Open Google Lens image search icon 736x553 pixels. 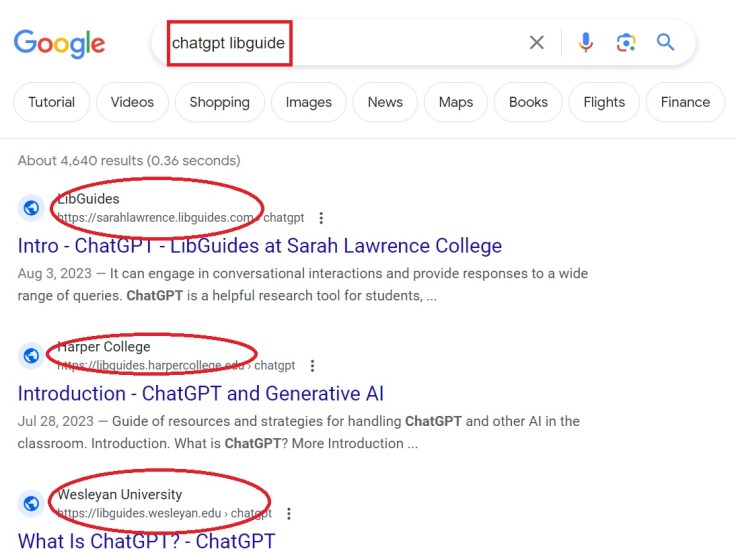tap(626, 42)
